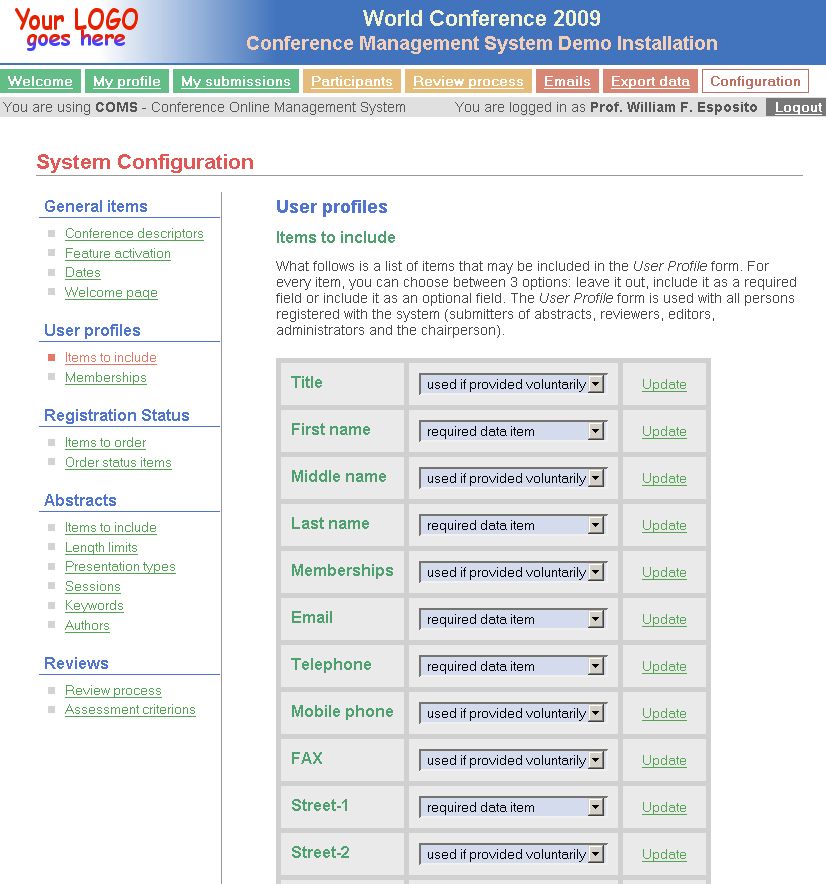Click the Logout button
Viewport: 826px width, 884px height.
click(x=798, y=107)
